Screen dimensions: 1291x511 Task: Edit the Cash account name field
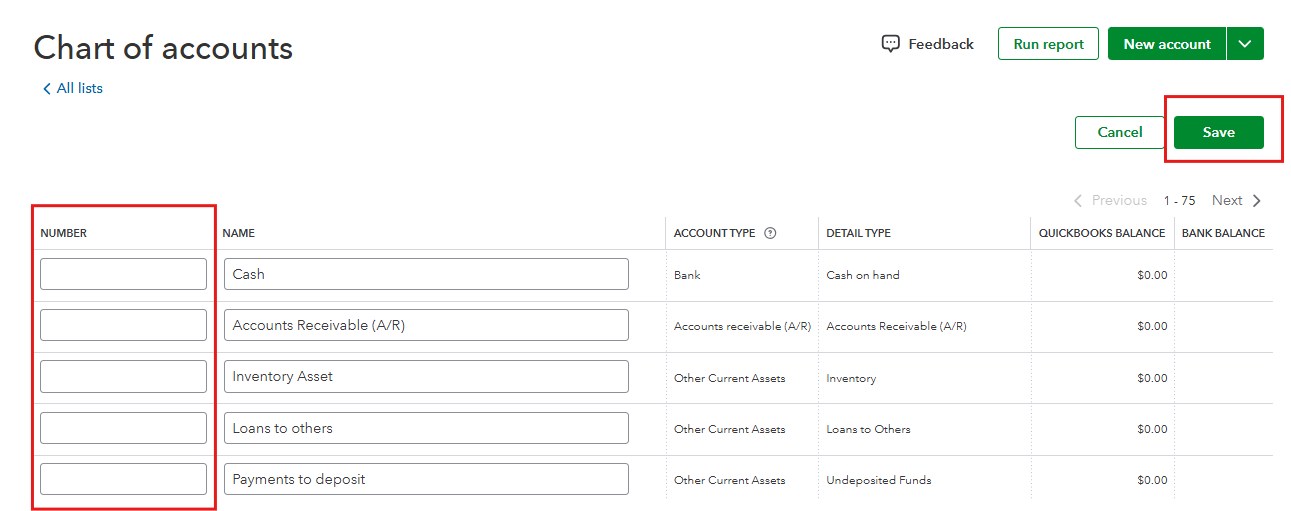(x=426, y=274)
